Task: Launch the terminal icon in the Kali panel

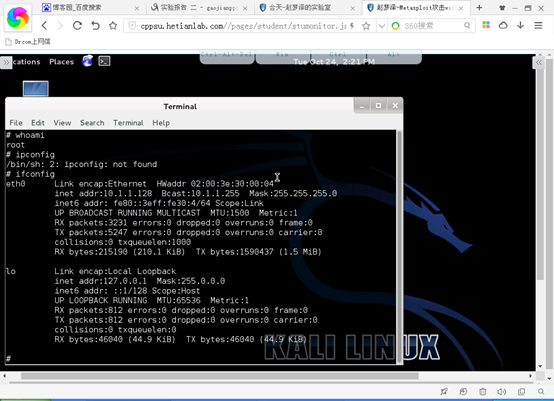Action: (104, 61)
